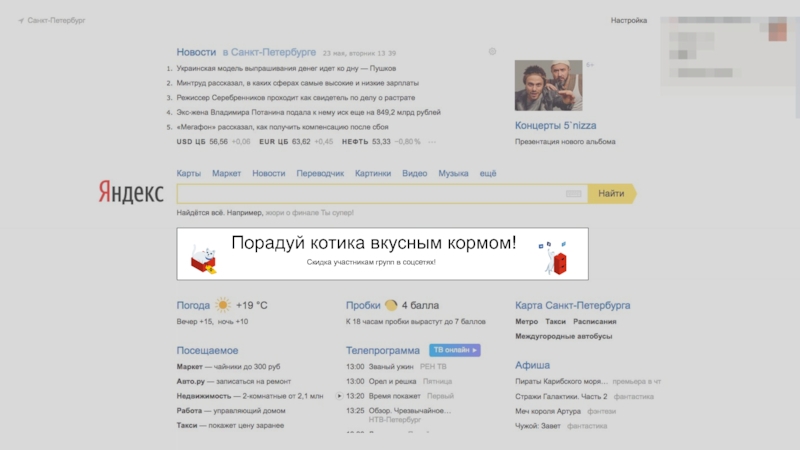This screenshot has height=450, width=800.
Task: Click НЕФТЬ price 53,33
Action: click(x=381, y=142)
